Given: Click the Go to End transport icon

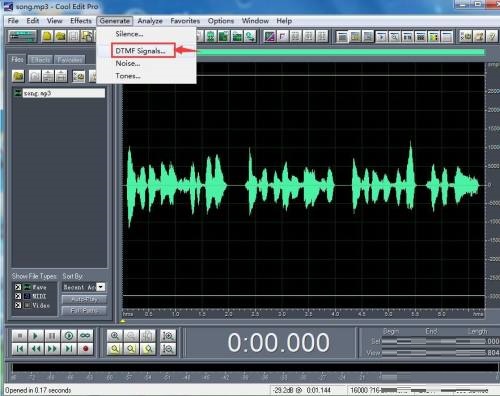Looking at the screenshot, I should 69,349.
